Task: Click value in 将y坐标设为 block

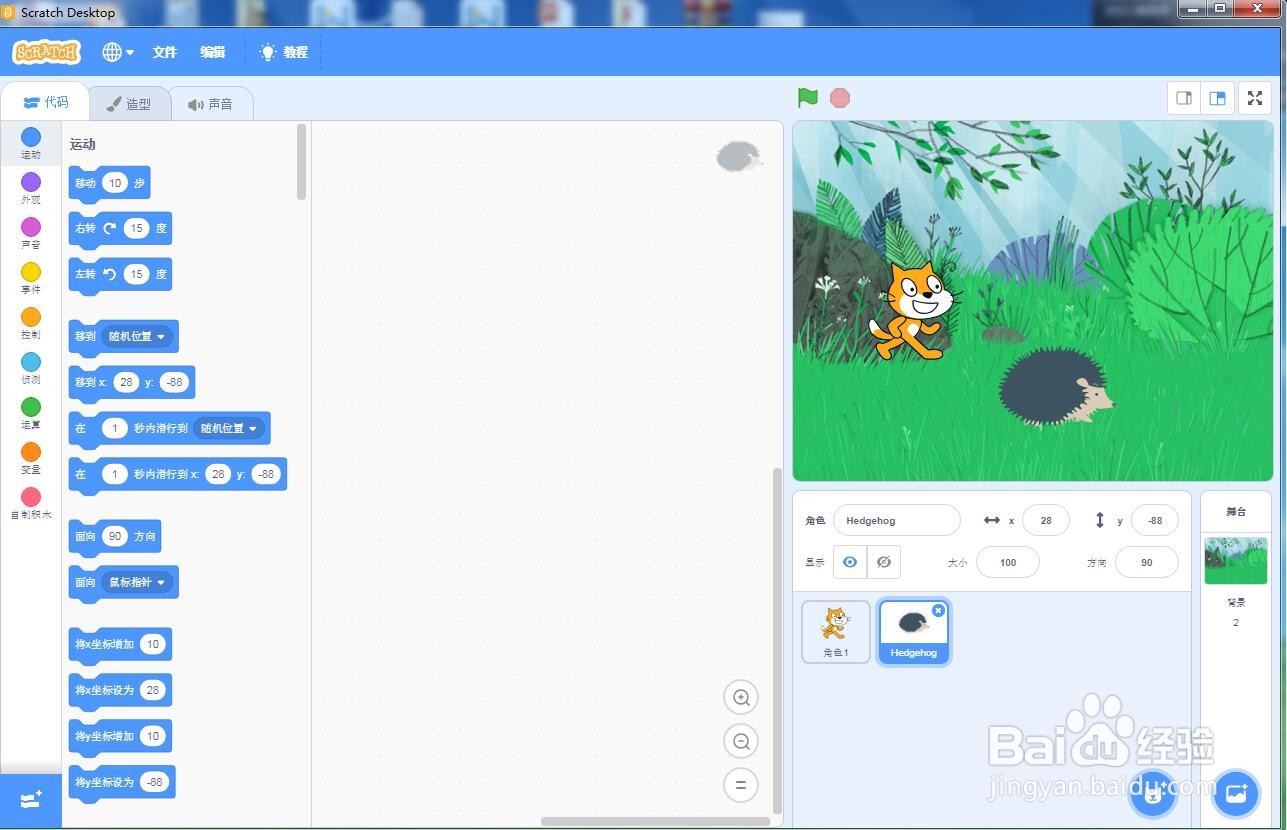Action: pyautogui.click(x=154, y=782)
